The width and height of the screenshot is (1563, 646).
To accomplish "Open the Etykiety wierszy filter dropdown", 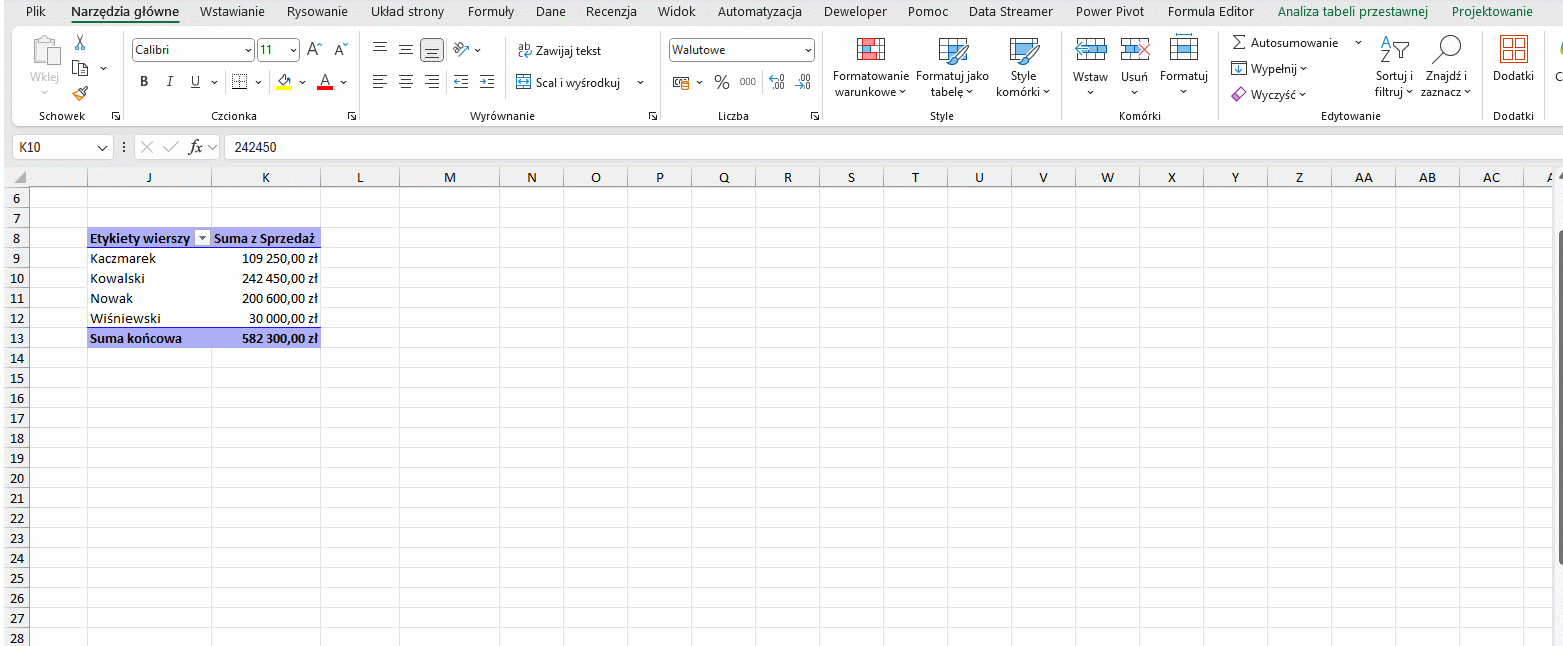I will (202, 239).
